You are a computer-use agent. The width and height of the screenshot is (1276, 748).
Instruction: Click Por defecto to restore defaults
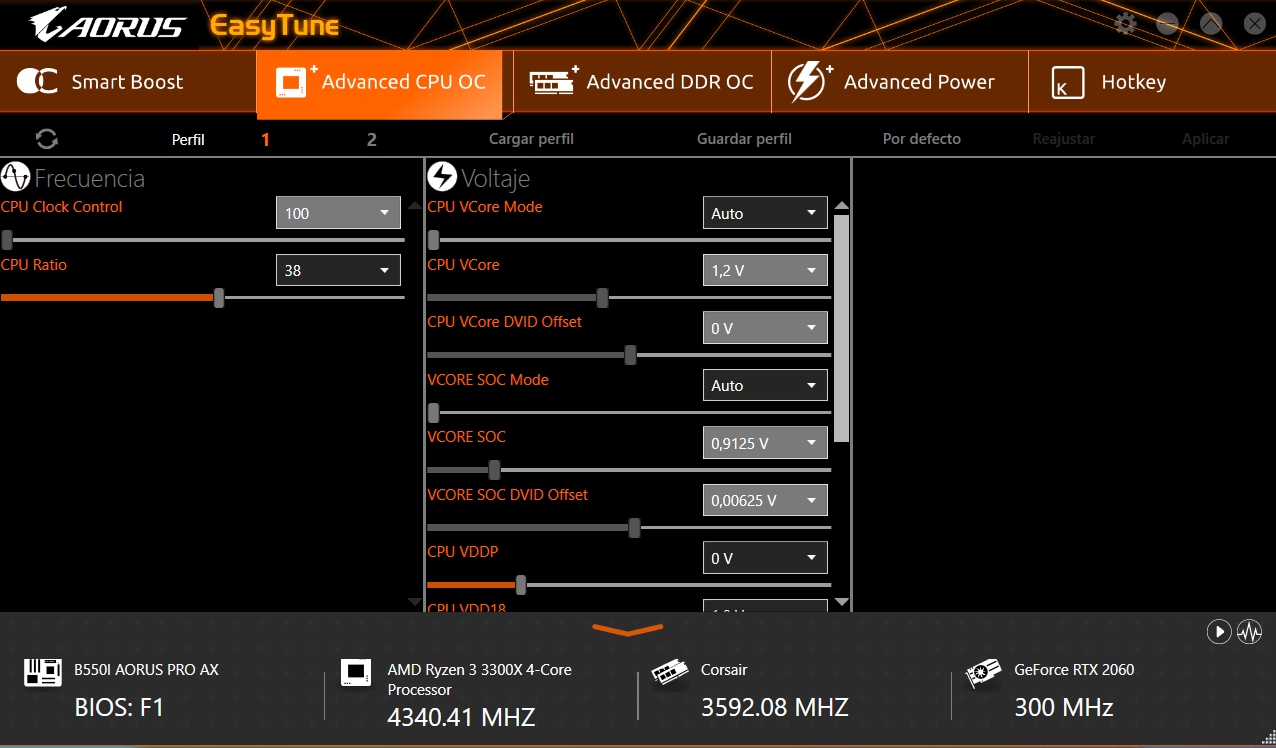tap(922, 139)
